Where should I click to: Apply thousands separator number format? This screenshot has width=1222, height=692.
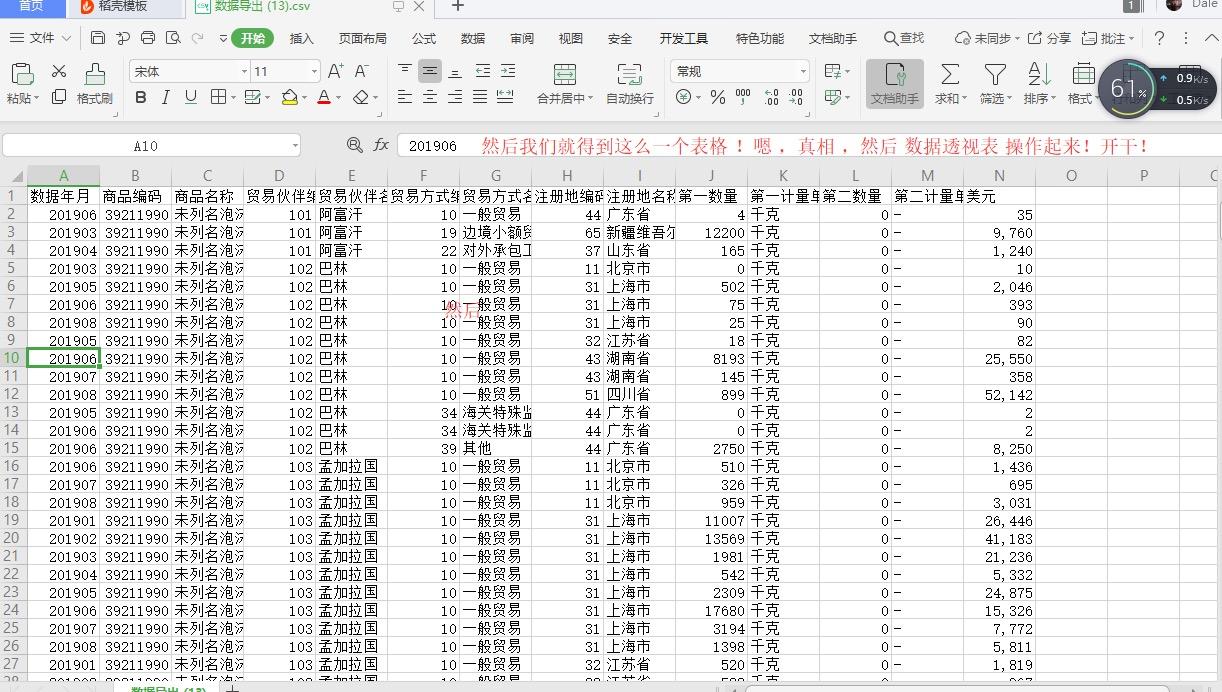(742, 97)
